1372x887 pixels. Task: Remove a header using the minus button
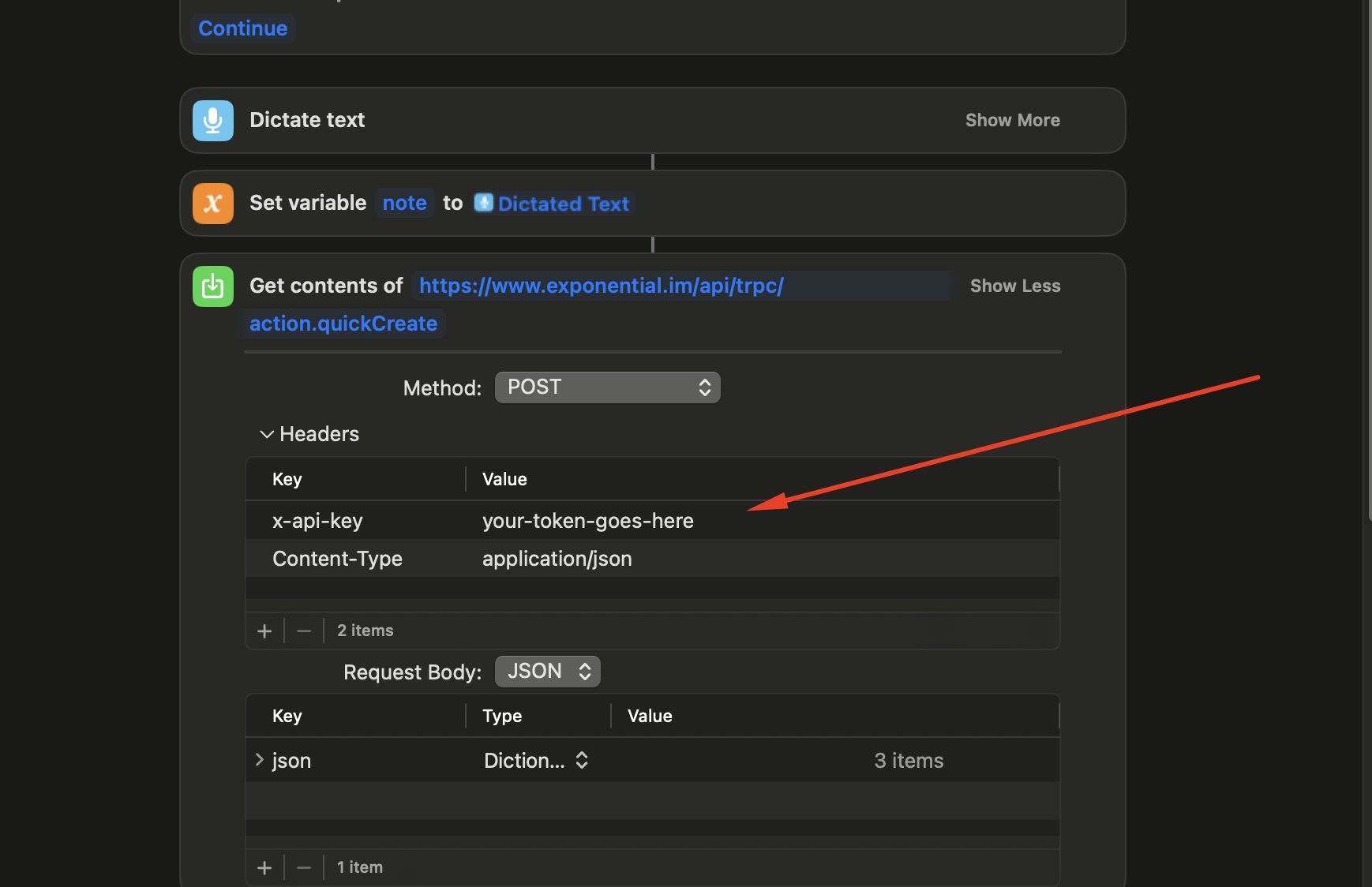[x=304, y=631]
